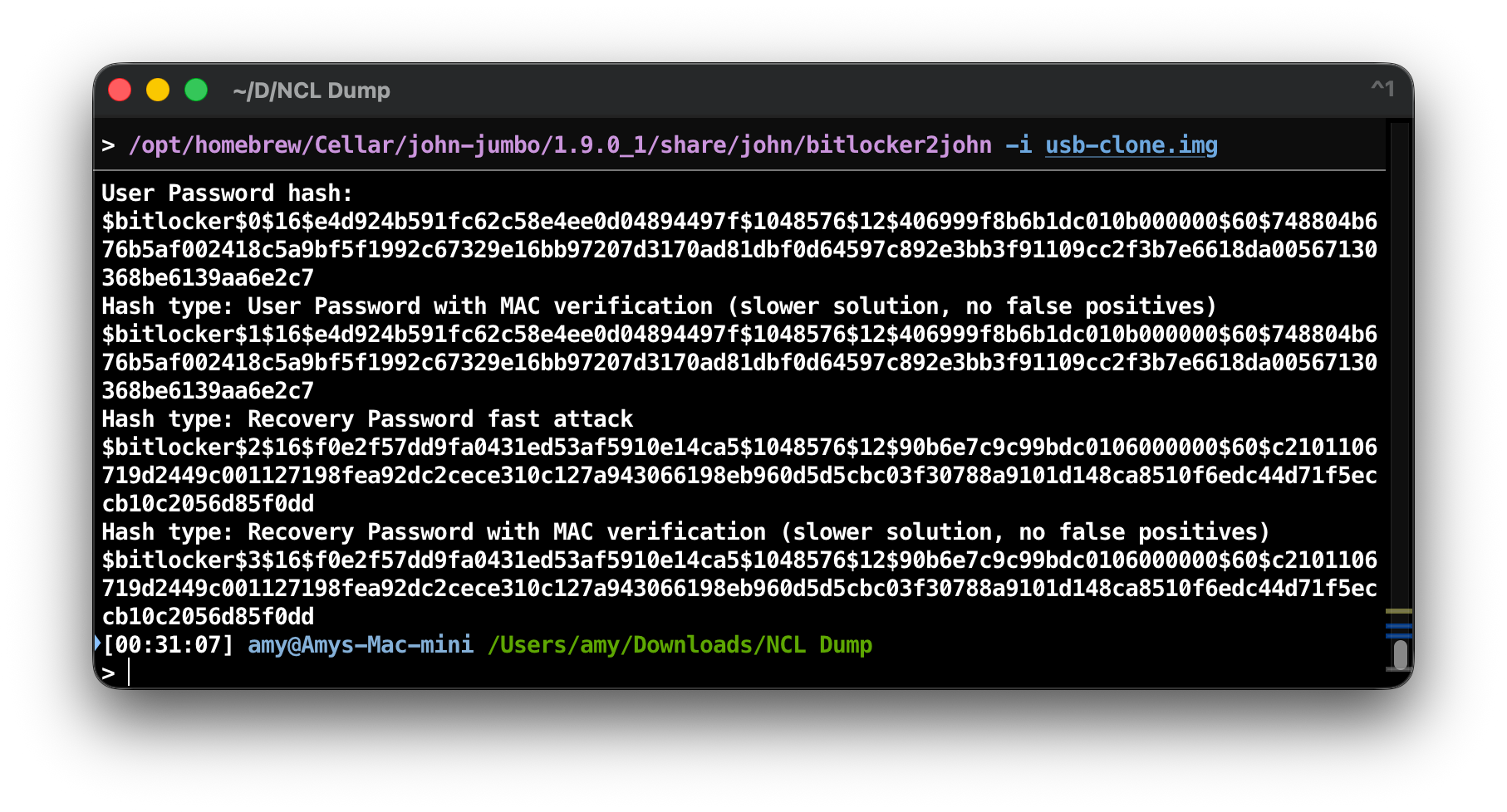Click the yellow minimize traffic light
The width and height of the screenshot is (1507, 812).
point(157,90)
